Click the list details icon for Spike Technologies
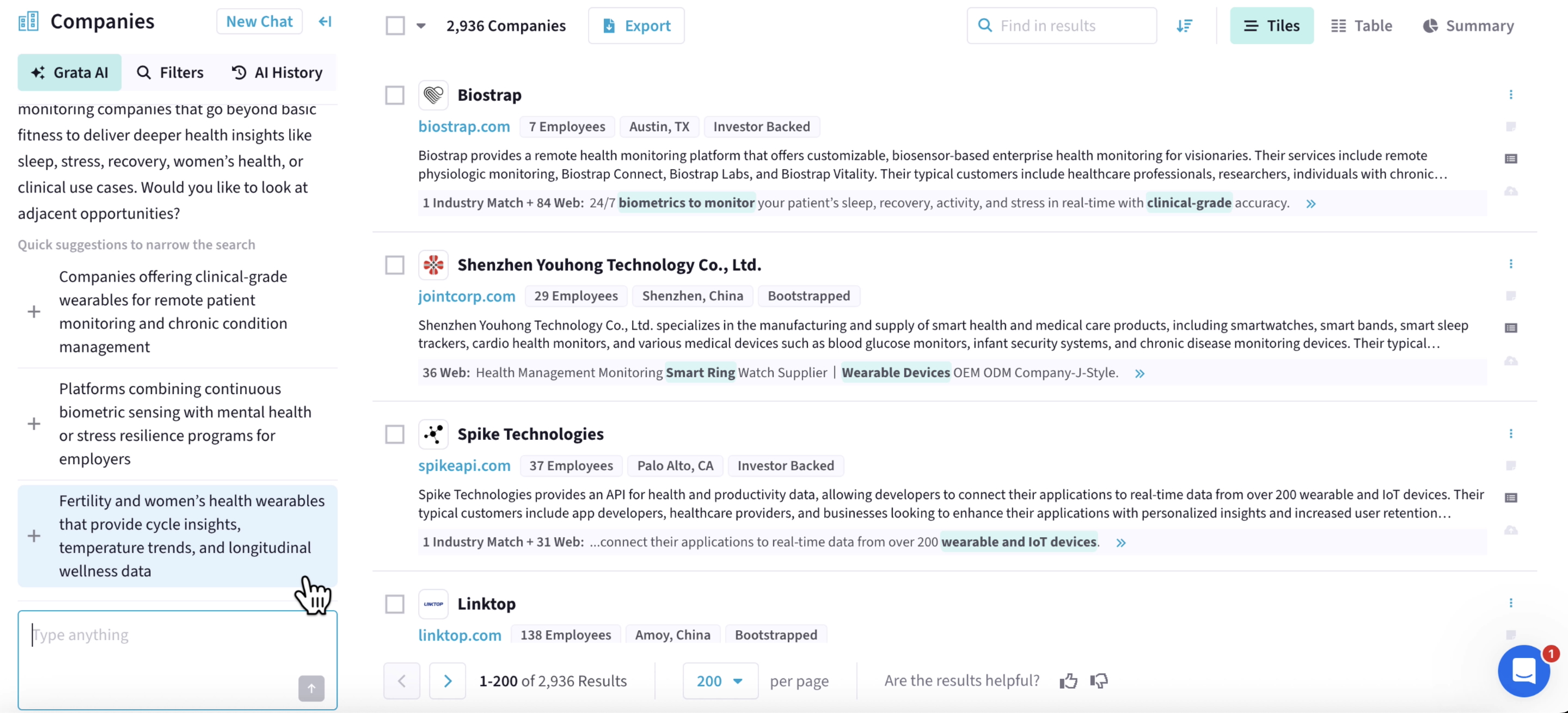The height and width of the screenshot is (713, 1568). click(x=1512, y=497)
